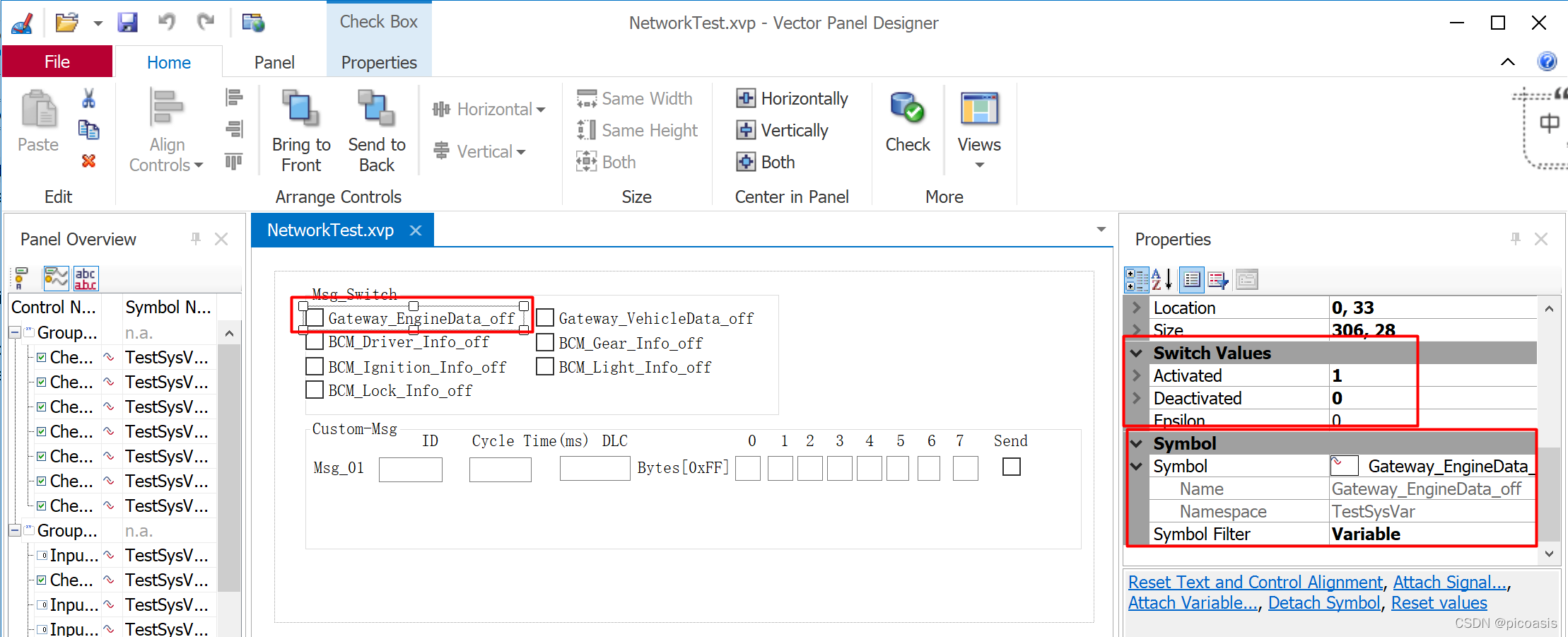The width and height of the screenshot is (1568, 637).
Task: Click the Msg_01 DLC input field
Action: (595, 468)
